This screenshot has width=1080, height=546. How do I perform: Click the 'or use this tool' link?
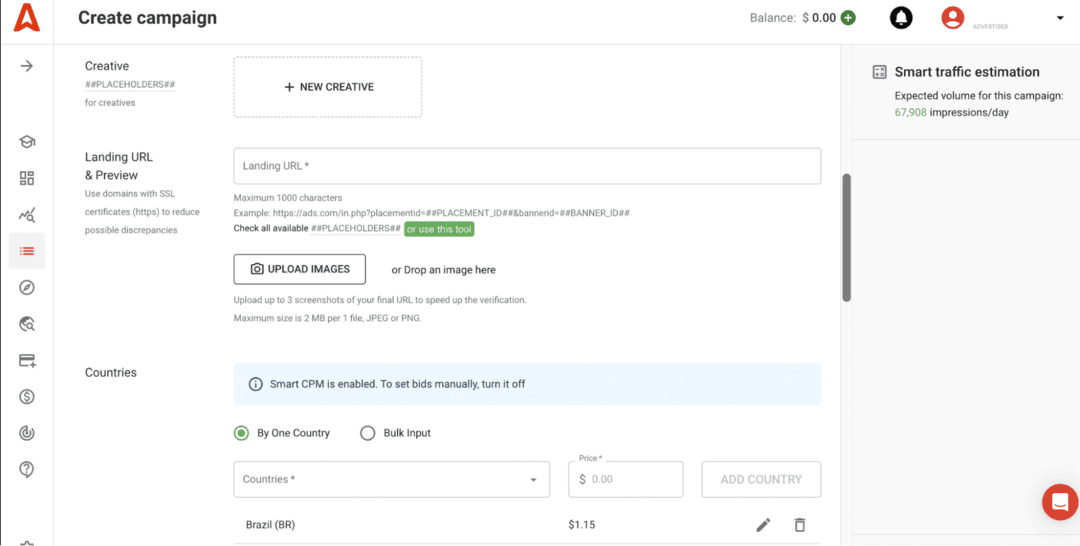tap(439, 229)
